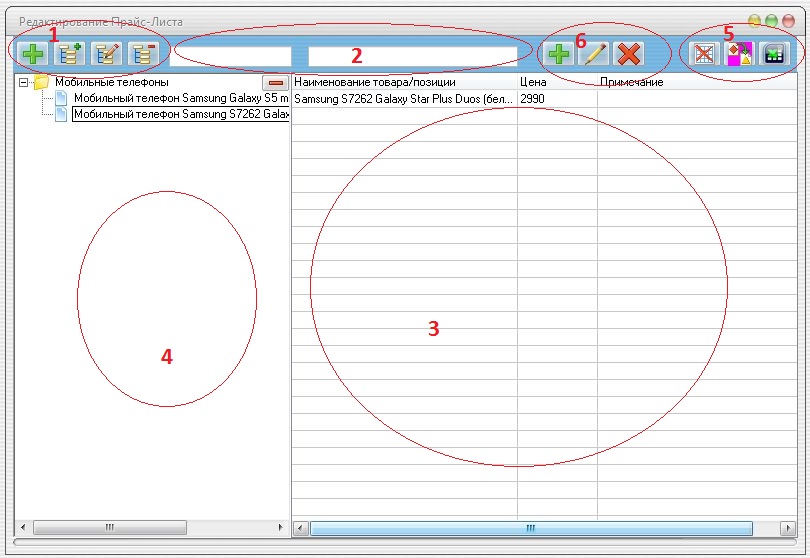Click the yellow minimize window button
The width and height of the screenshot is (810, 558).
(x=754, y=21)
